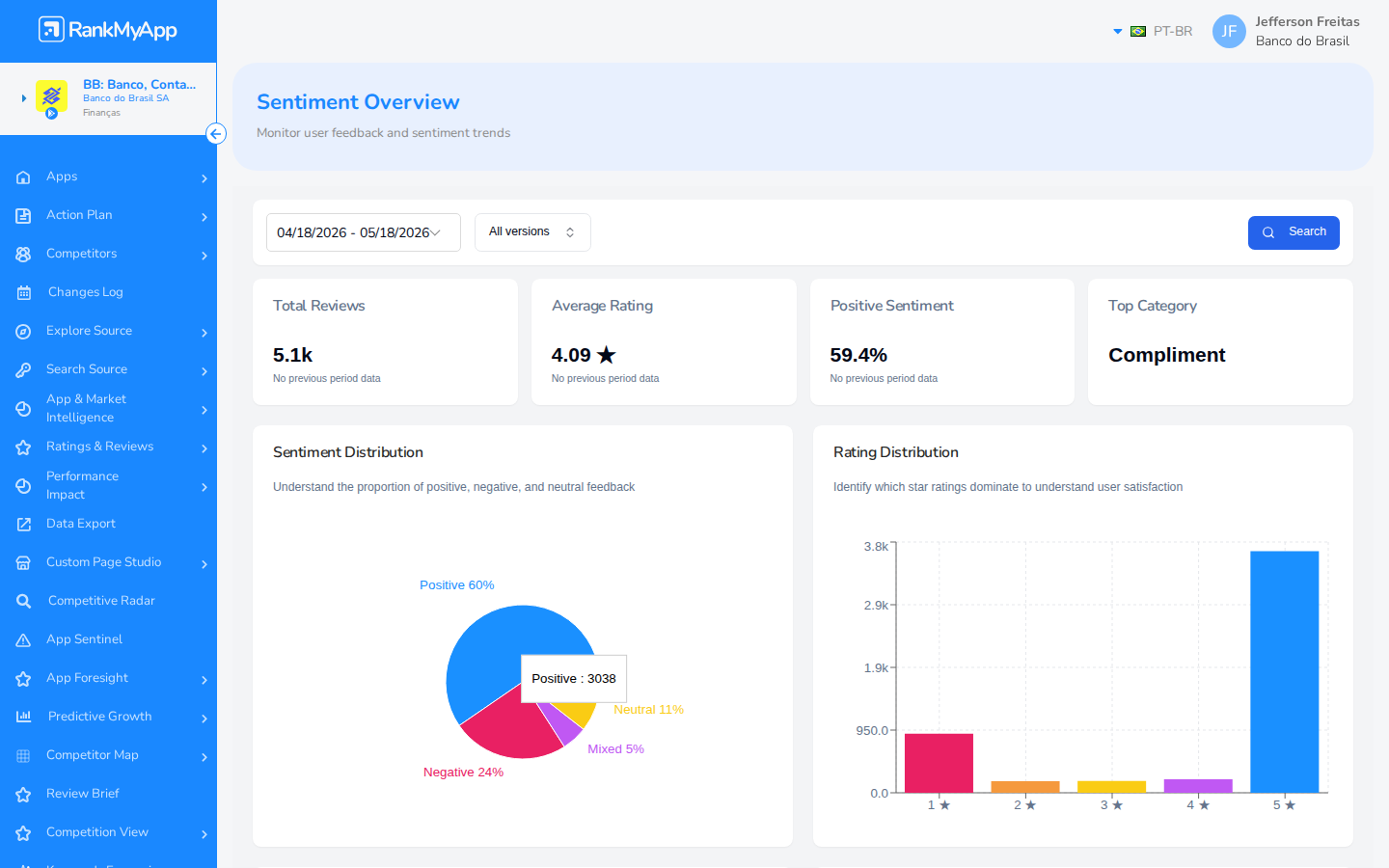This screenshot has height=868, width=1389.
Task: Click the Competition View star icon
Action: pos(23,833)
